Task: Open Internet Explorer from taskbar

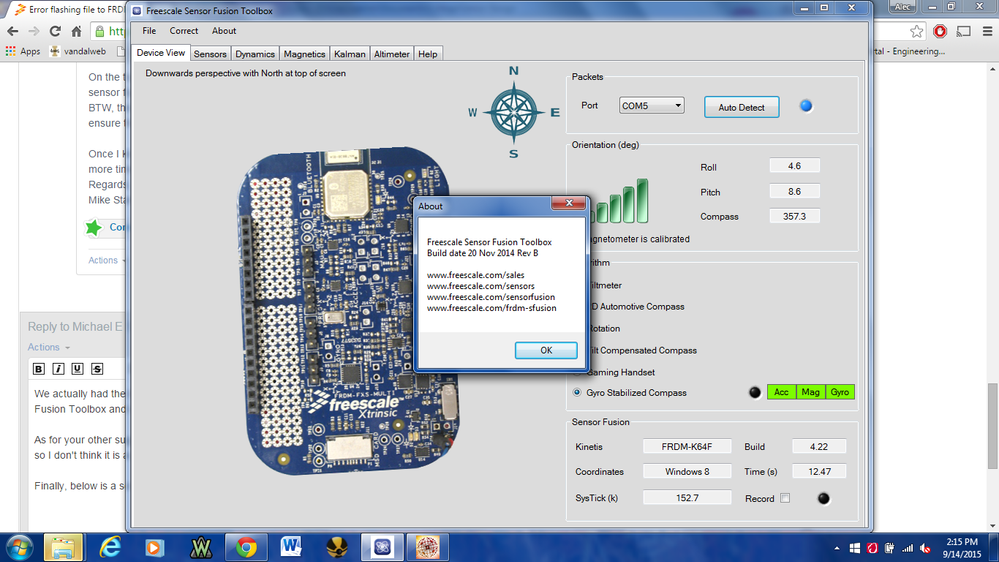Action: coord(110,547)
